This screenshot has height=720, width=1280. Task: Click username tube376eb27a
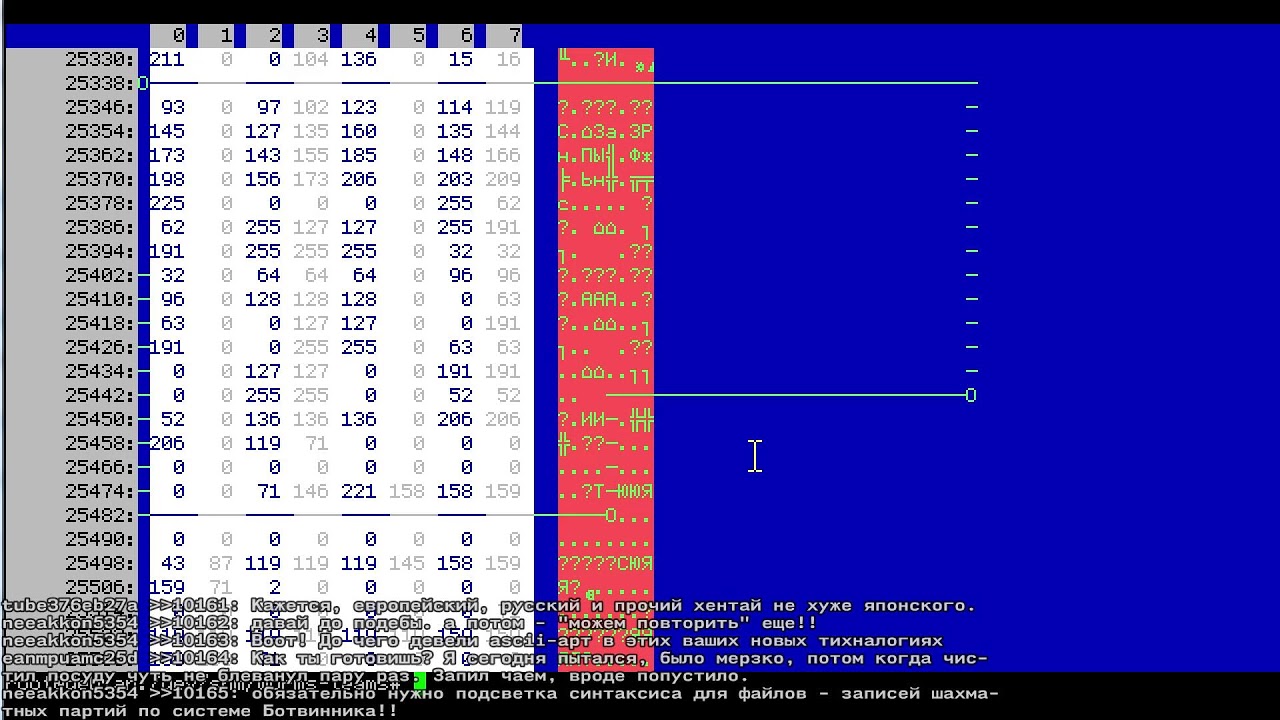coord(69,606)
